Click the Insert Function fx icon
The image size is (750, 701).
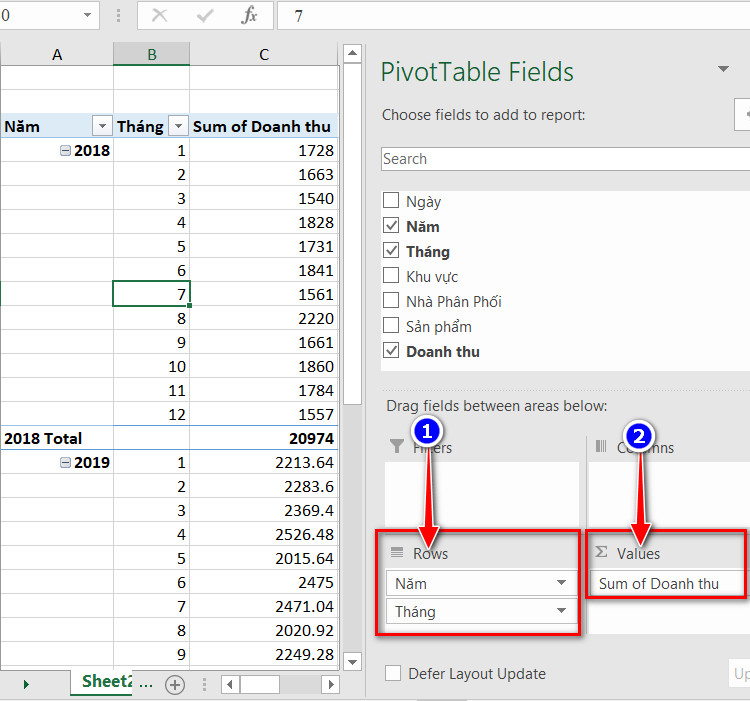[x=249, y=16]
